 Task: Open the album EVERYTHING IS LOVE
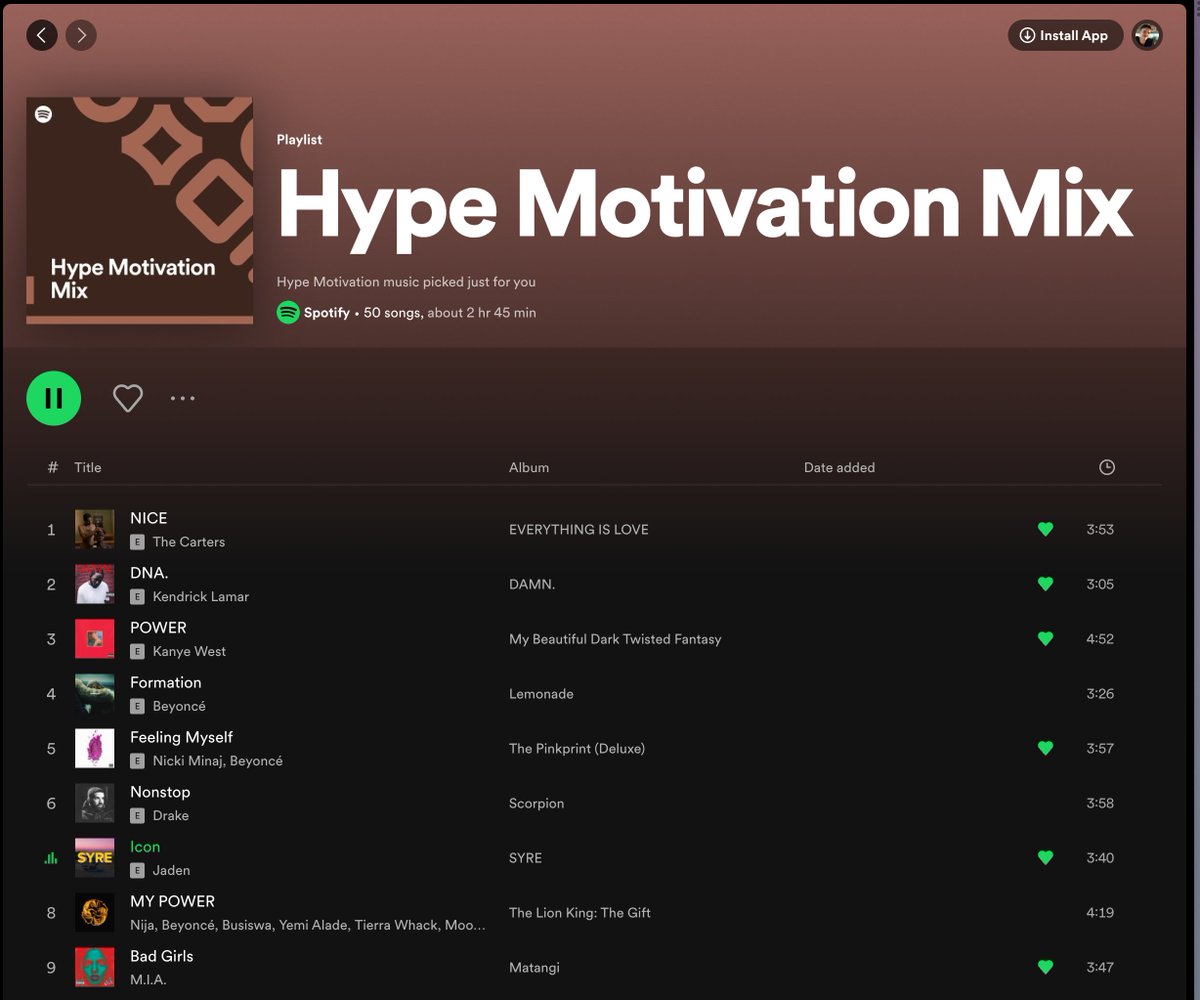[579, 530]
